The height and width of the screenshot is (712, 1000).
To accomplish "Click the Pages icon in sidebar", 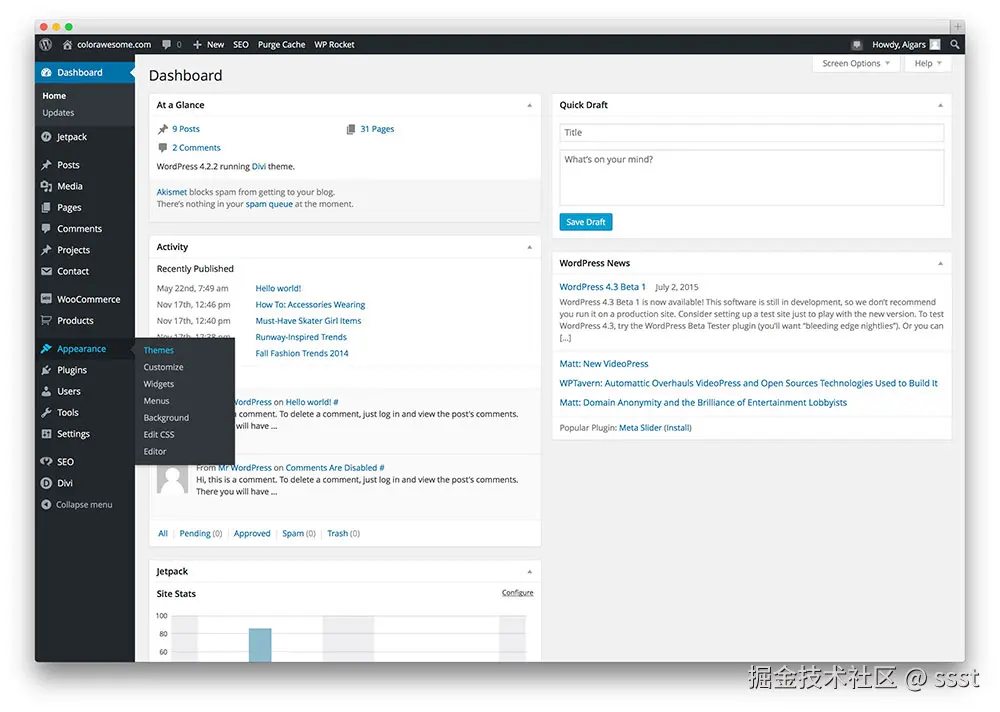I will point(46,207).
